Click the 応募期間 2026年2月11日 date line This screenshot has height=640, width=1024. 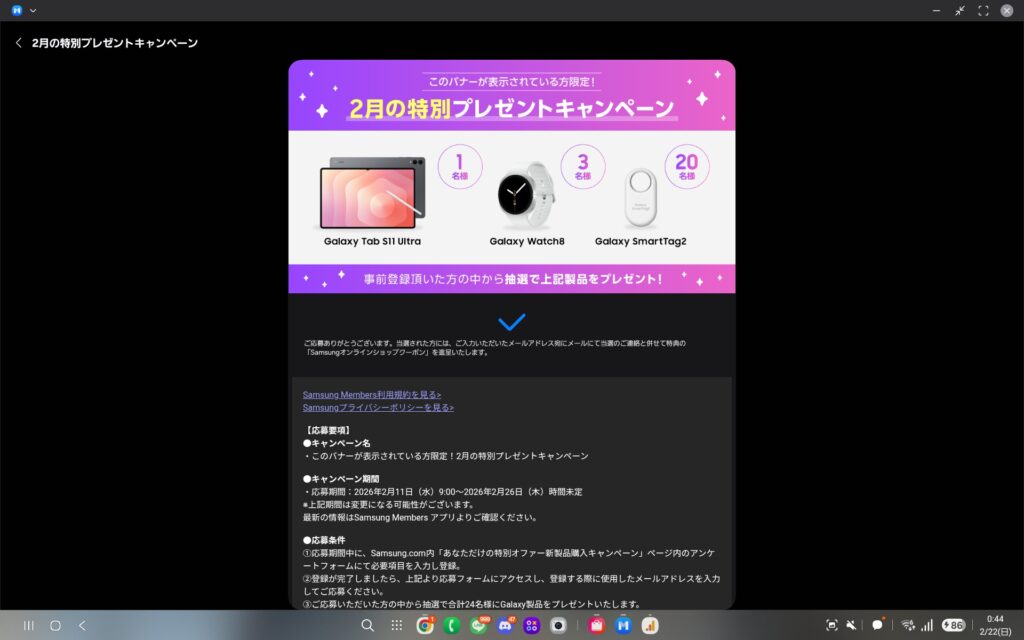tap(443, 492)
